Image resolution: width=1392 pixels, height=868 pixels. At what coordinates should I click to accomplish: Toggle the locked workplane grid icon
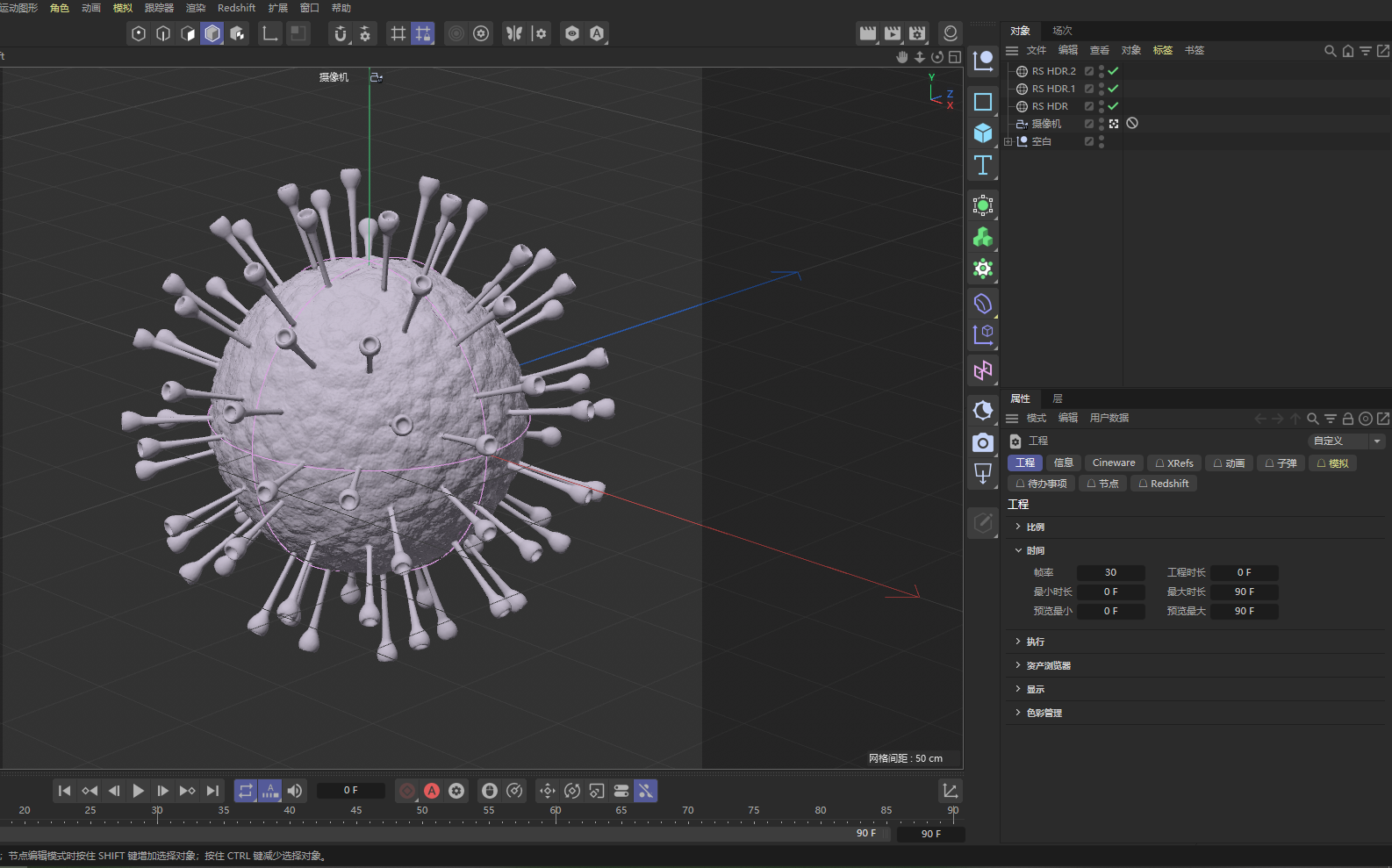click(423, 33)
